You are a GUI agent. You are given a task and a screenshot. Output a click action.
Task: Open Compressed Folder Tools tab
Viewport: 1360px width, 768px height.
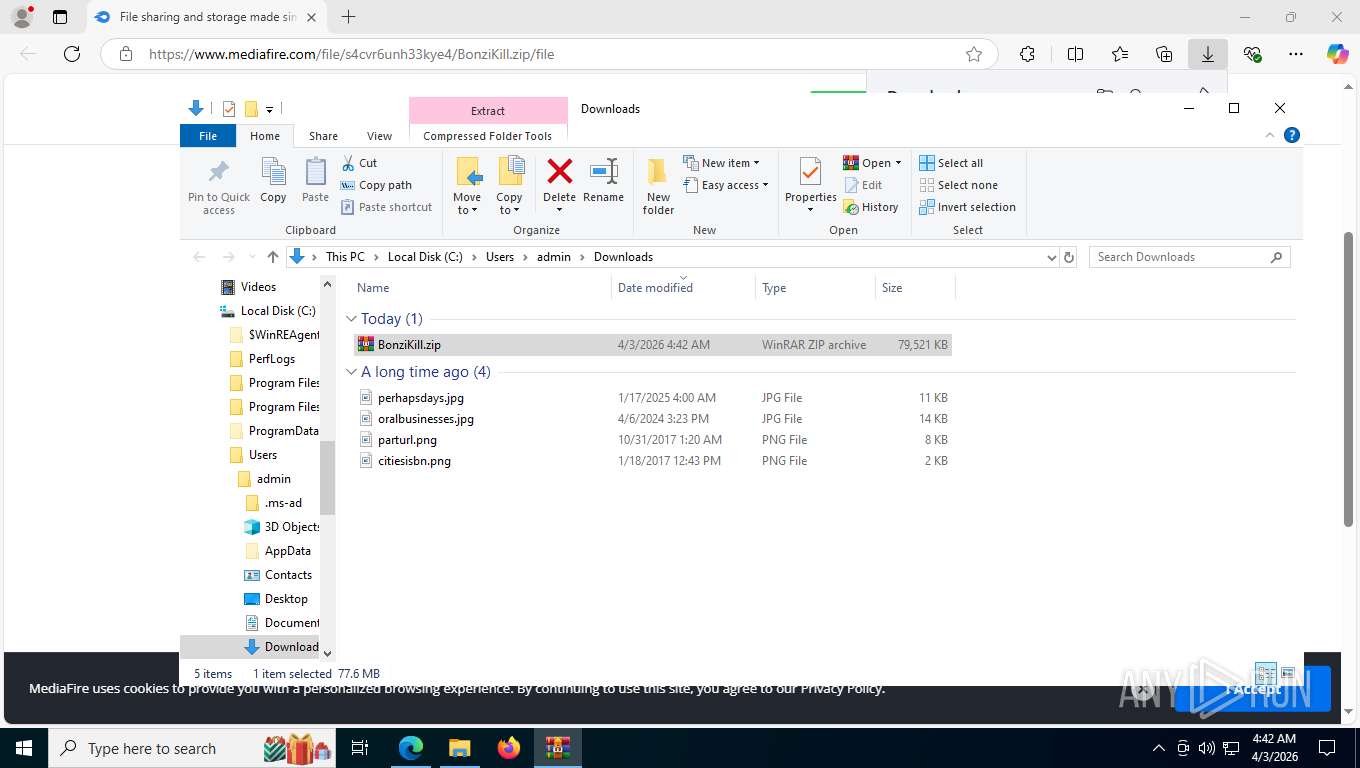488,136
